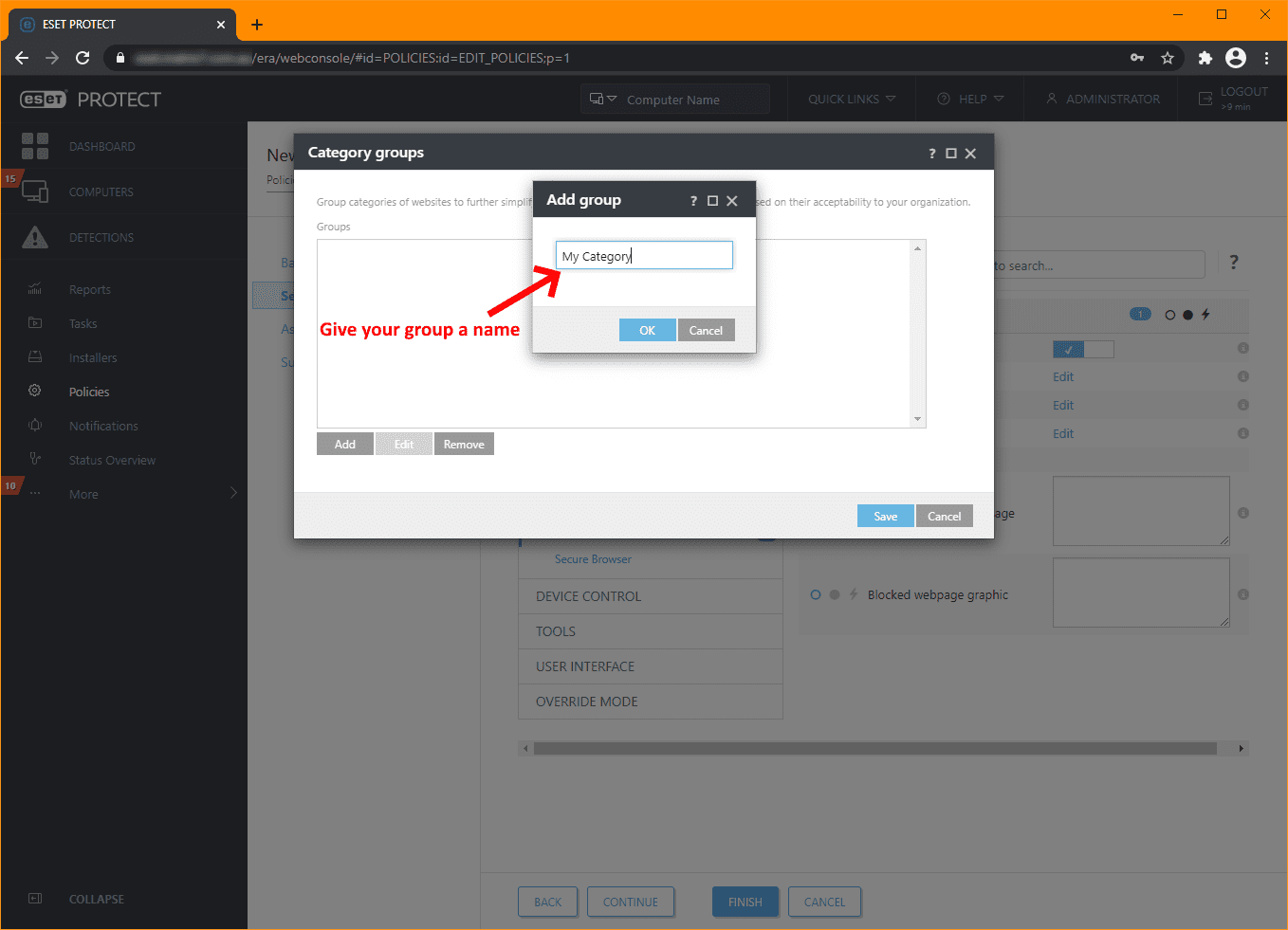
Task: Cancel the Category groups dialog
Action: 945,516
